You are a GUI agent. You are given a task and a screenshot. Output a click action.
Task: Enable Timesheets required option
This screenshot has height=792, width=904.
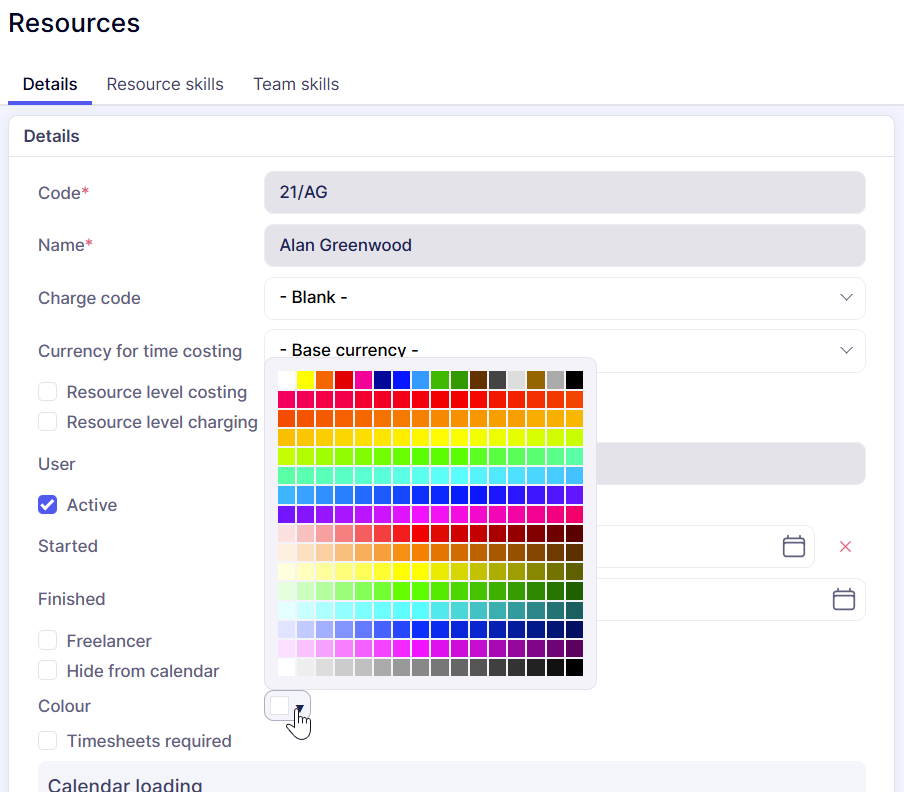(48, 741)
